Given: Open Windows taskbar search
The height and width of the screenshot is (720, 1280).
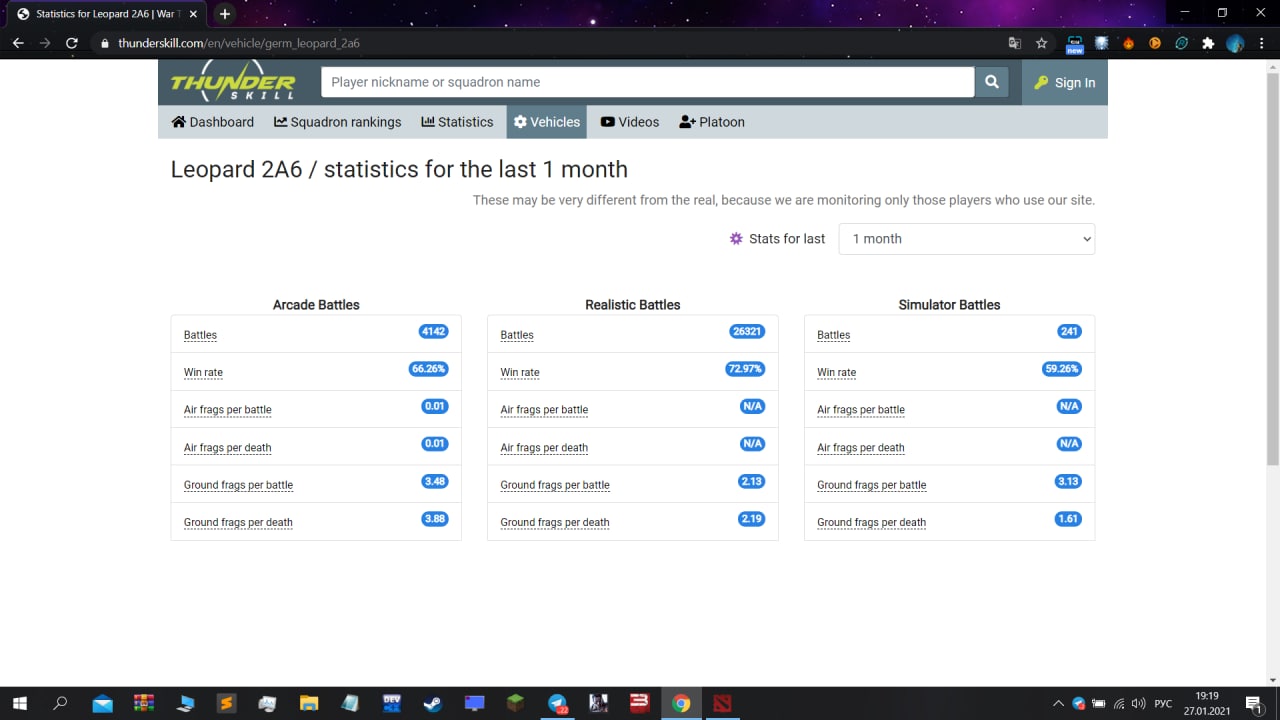Looking at the screenshot, I should point(60,703).
